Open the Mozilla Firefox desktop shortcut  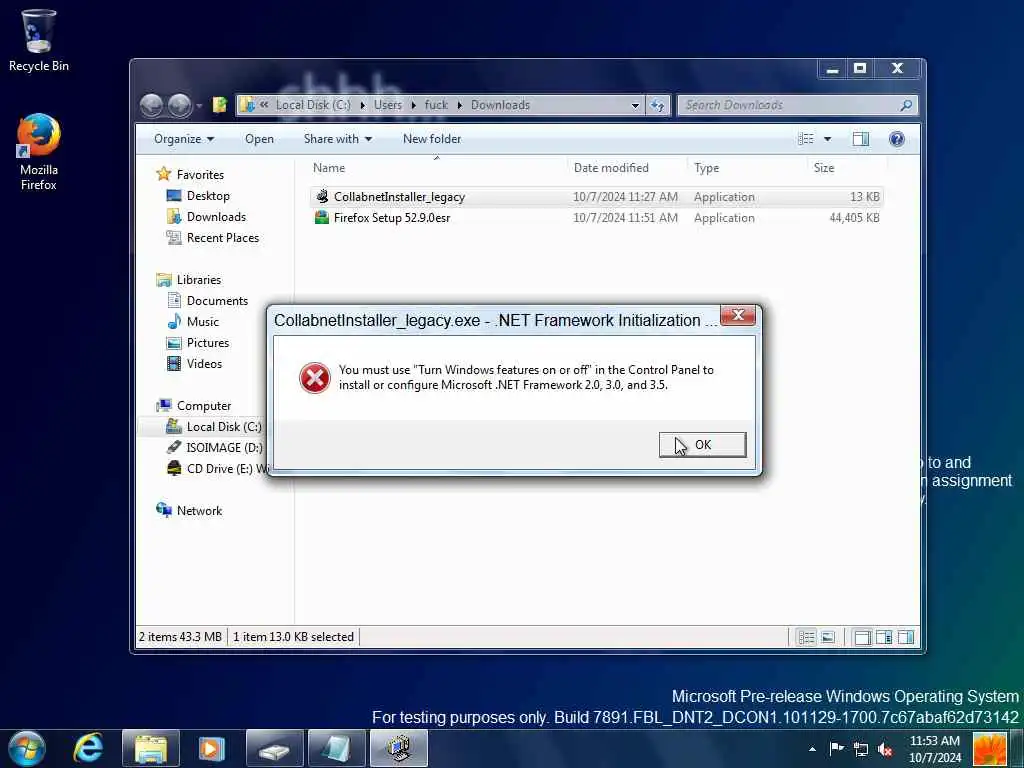[39, 152]
